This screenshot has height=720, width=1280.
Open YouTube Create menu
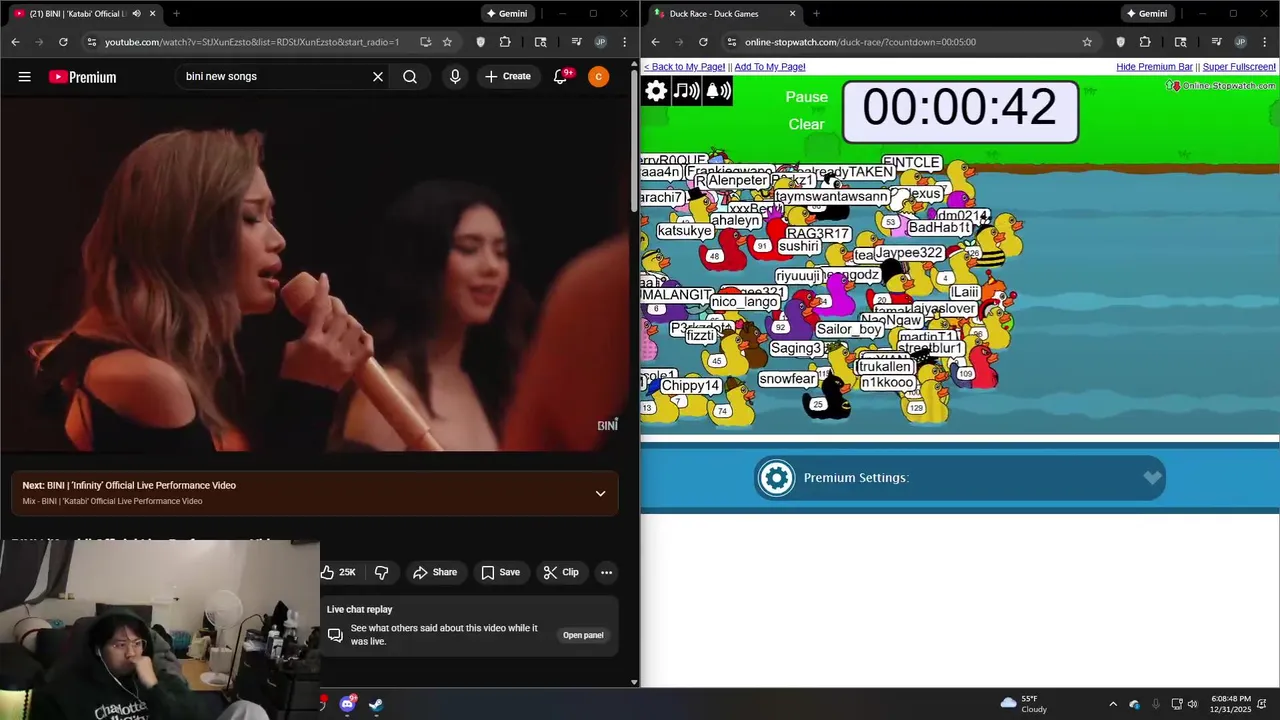(x=508, y=77)
